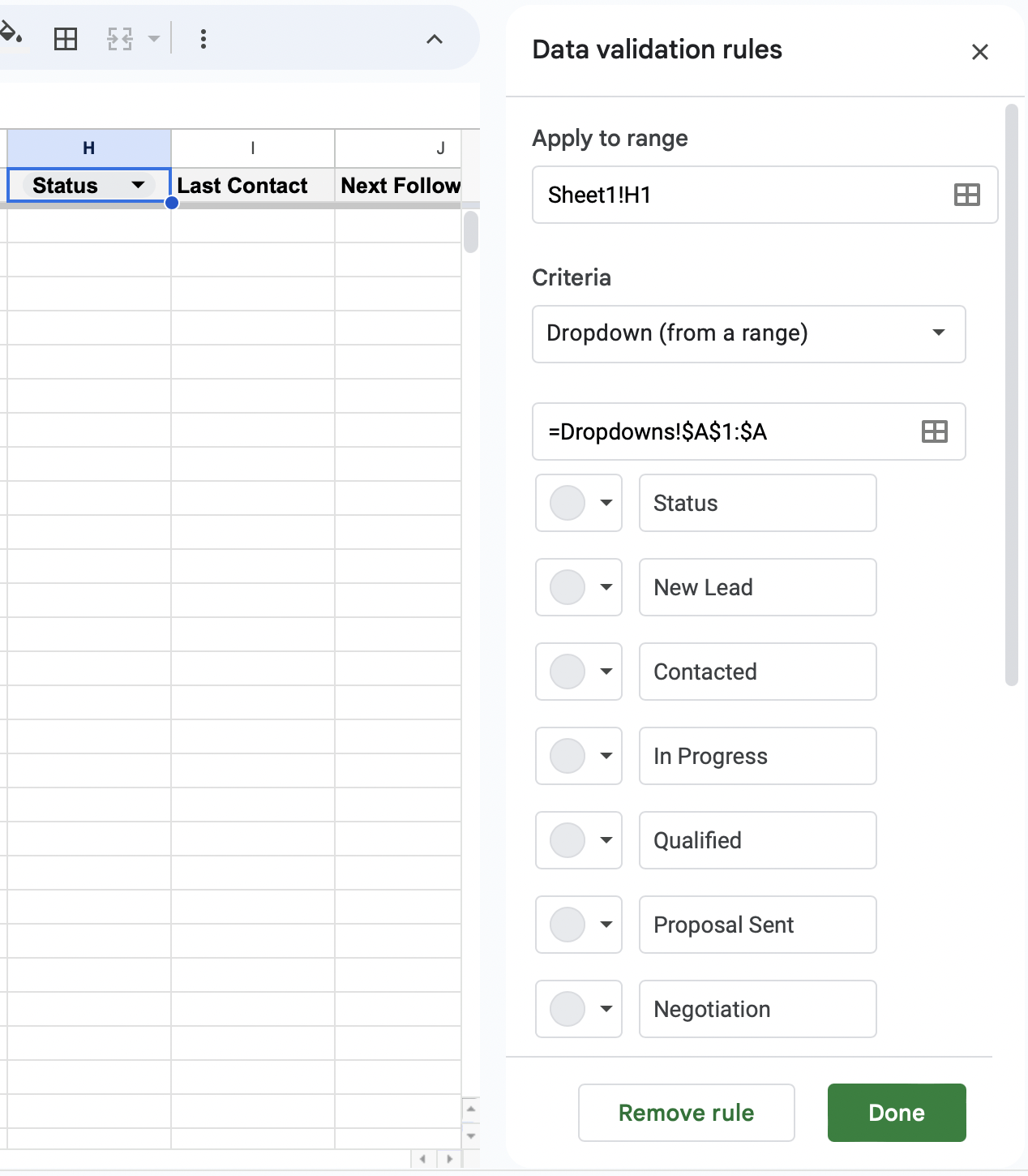Click the Remove rule button

pos(686,1113)
